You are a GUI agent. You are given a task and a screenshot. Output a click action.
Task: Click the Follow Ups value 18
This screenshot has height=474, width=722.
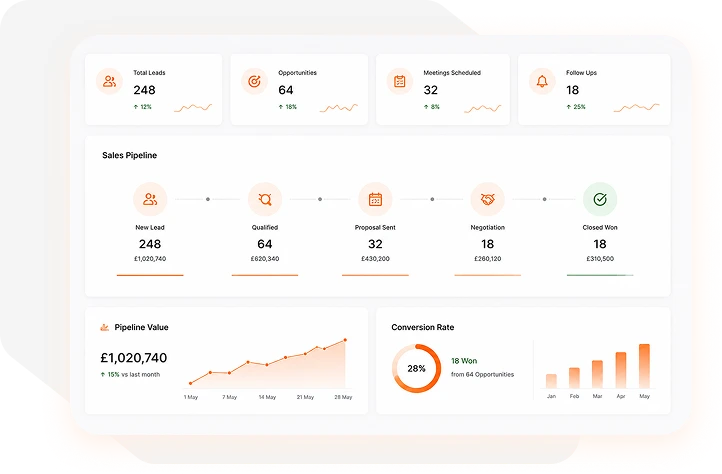pyautogui.click(x=572, y=90)
